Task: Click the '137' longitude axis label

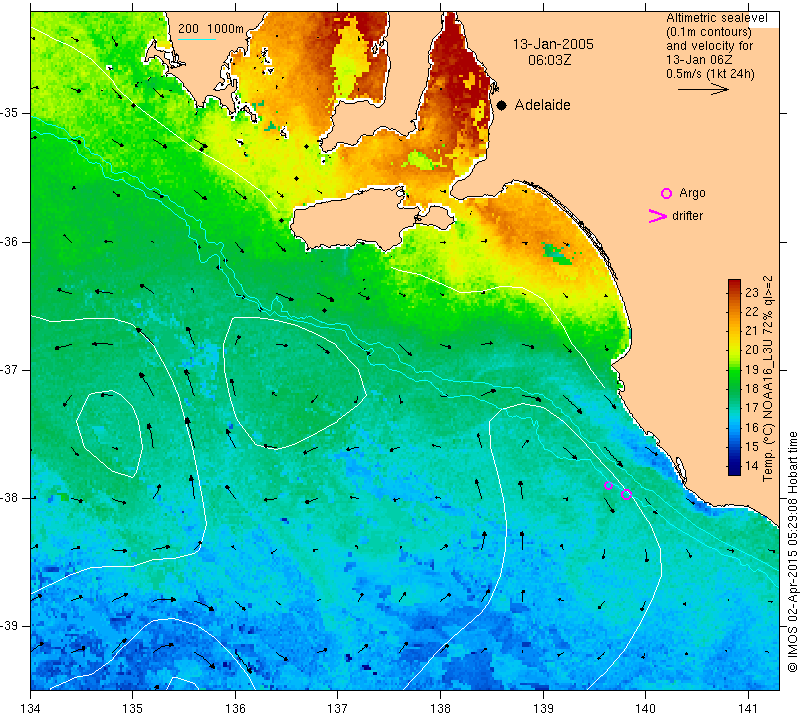Action: click(x=338, y=709)
